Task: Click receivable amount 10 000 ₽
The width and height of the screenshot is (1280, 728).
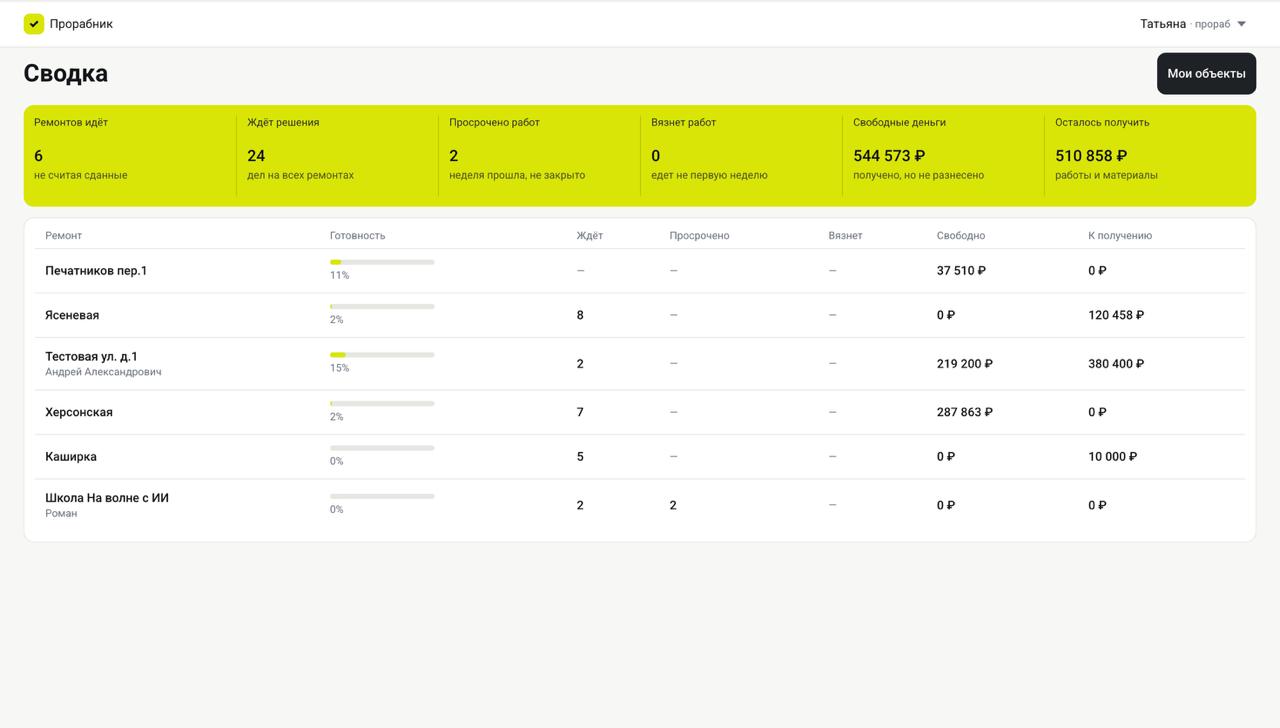Action: [1113, 457]
